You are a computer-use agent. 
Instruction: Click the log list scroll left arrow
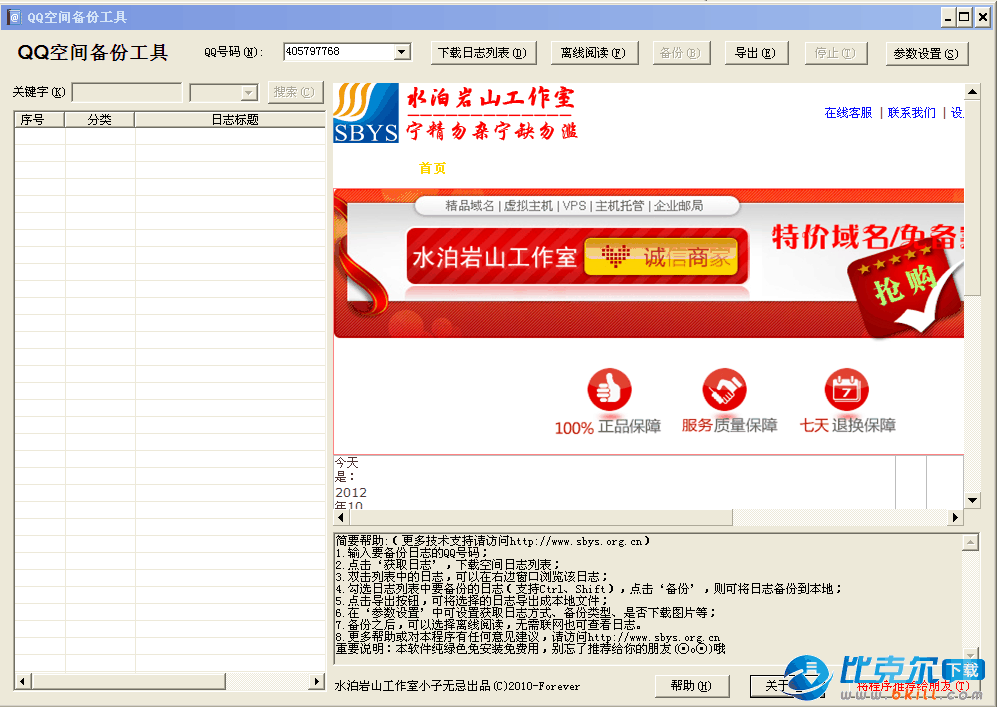pyautogui.click(x=22, y=682)
